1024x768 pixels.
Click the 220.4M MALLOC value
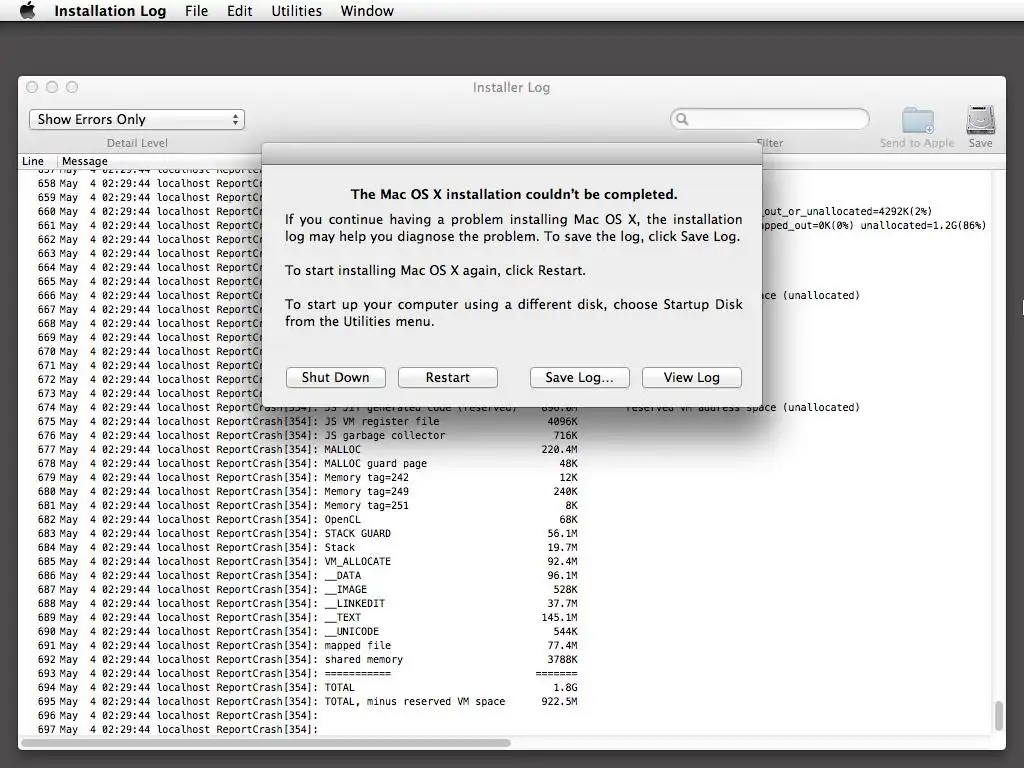click(x=560, y=449)
